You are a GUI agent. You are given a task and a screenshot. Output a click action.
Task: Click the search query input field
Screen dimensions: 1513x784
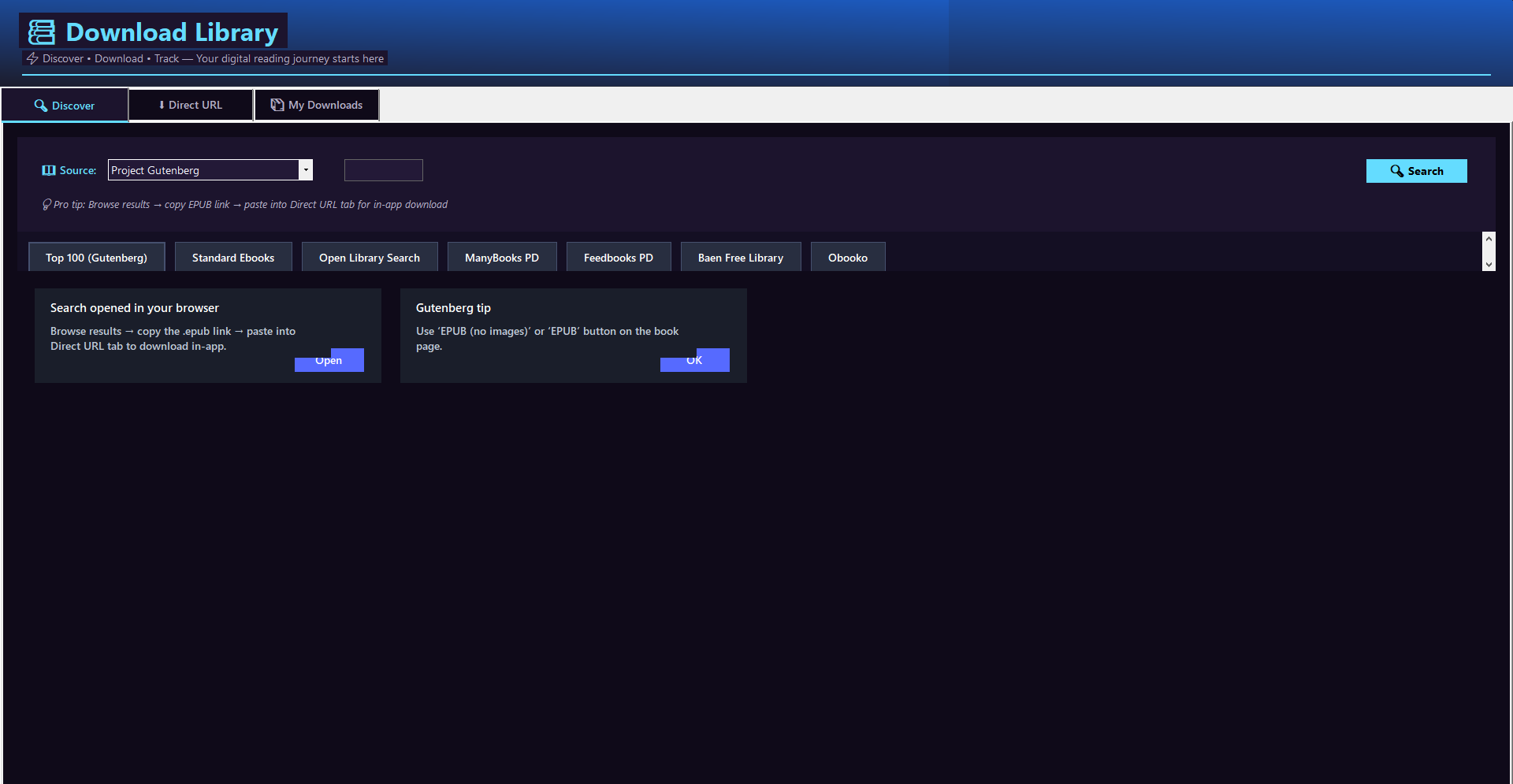coord(383,170)
